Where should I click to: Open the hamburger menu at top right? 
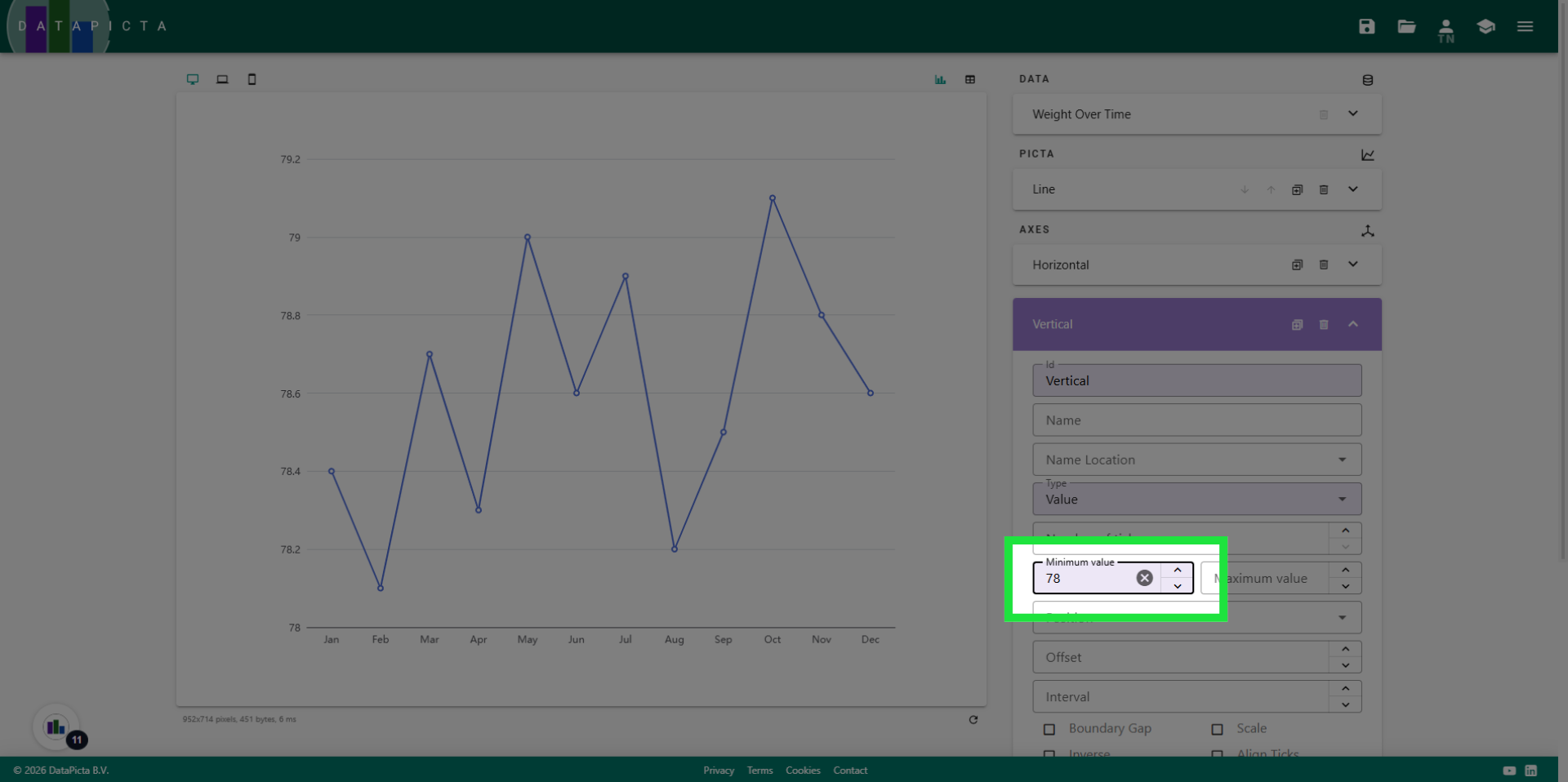(1524, 26)
